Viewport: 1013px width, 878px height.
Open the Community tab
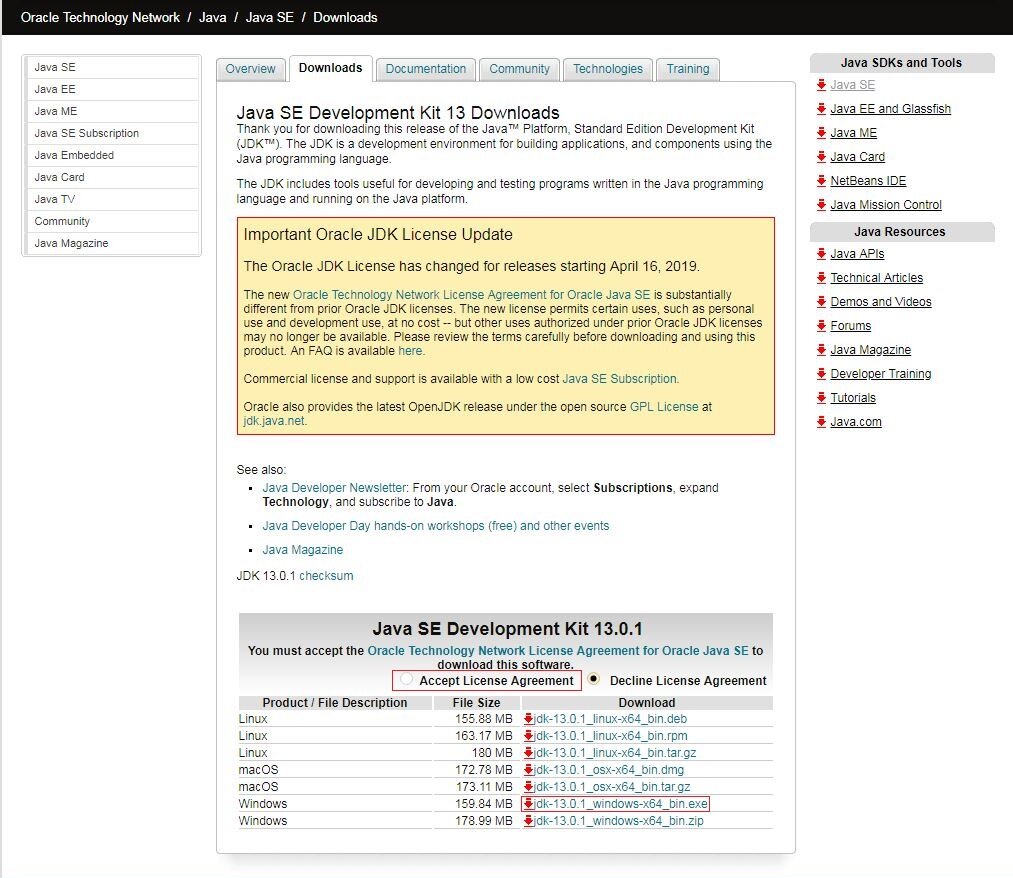(x=519, y=69)
